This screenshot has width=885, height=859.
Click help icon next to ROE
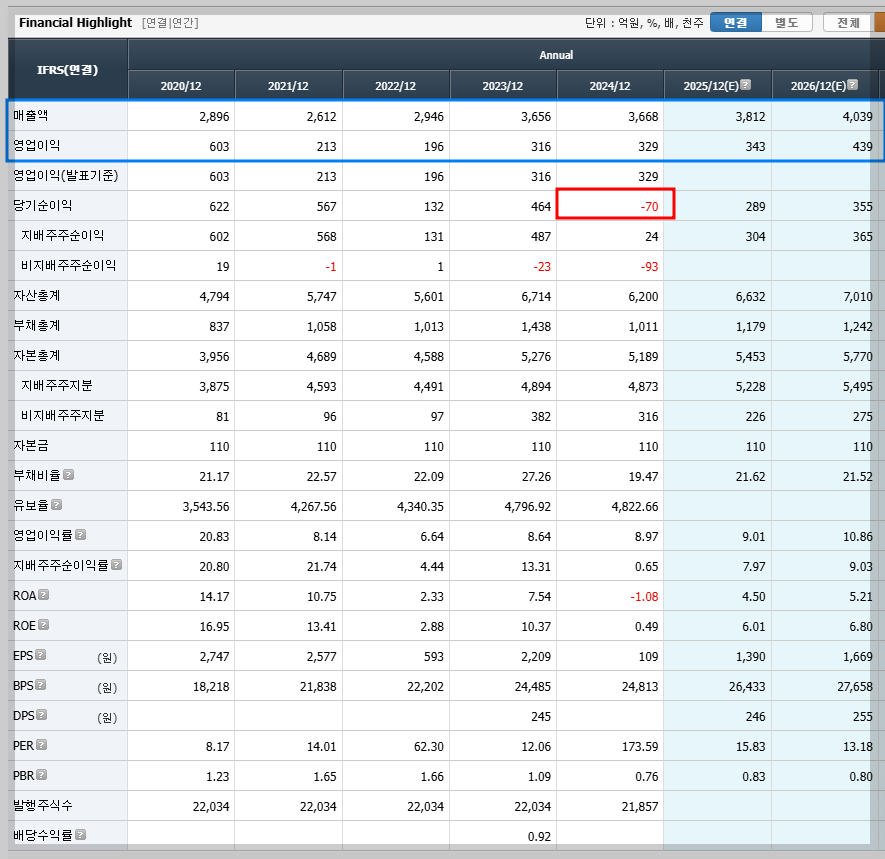43,625
